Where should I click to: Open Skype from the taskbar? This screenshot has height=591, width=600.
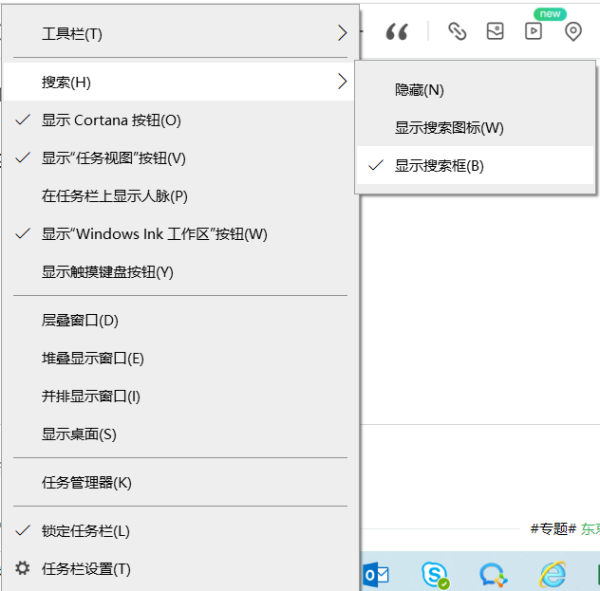point(435,575)
